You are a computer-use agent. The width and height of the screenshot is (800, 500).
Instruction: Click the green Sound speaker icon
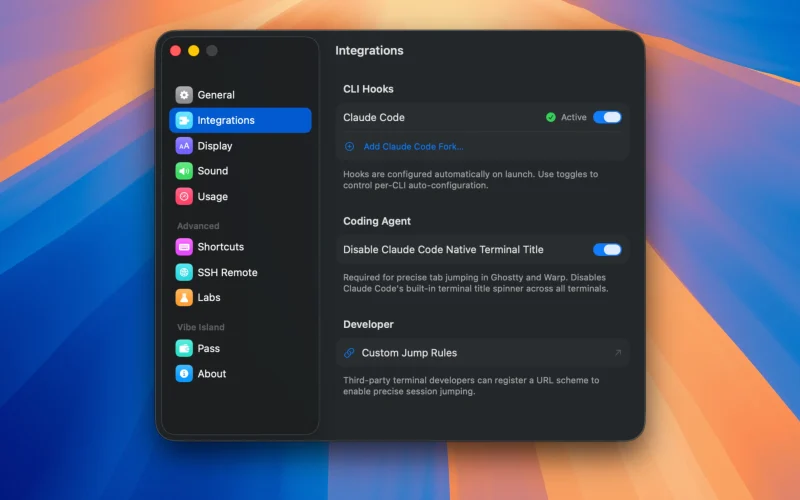(x=184, y=171)
